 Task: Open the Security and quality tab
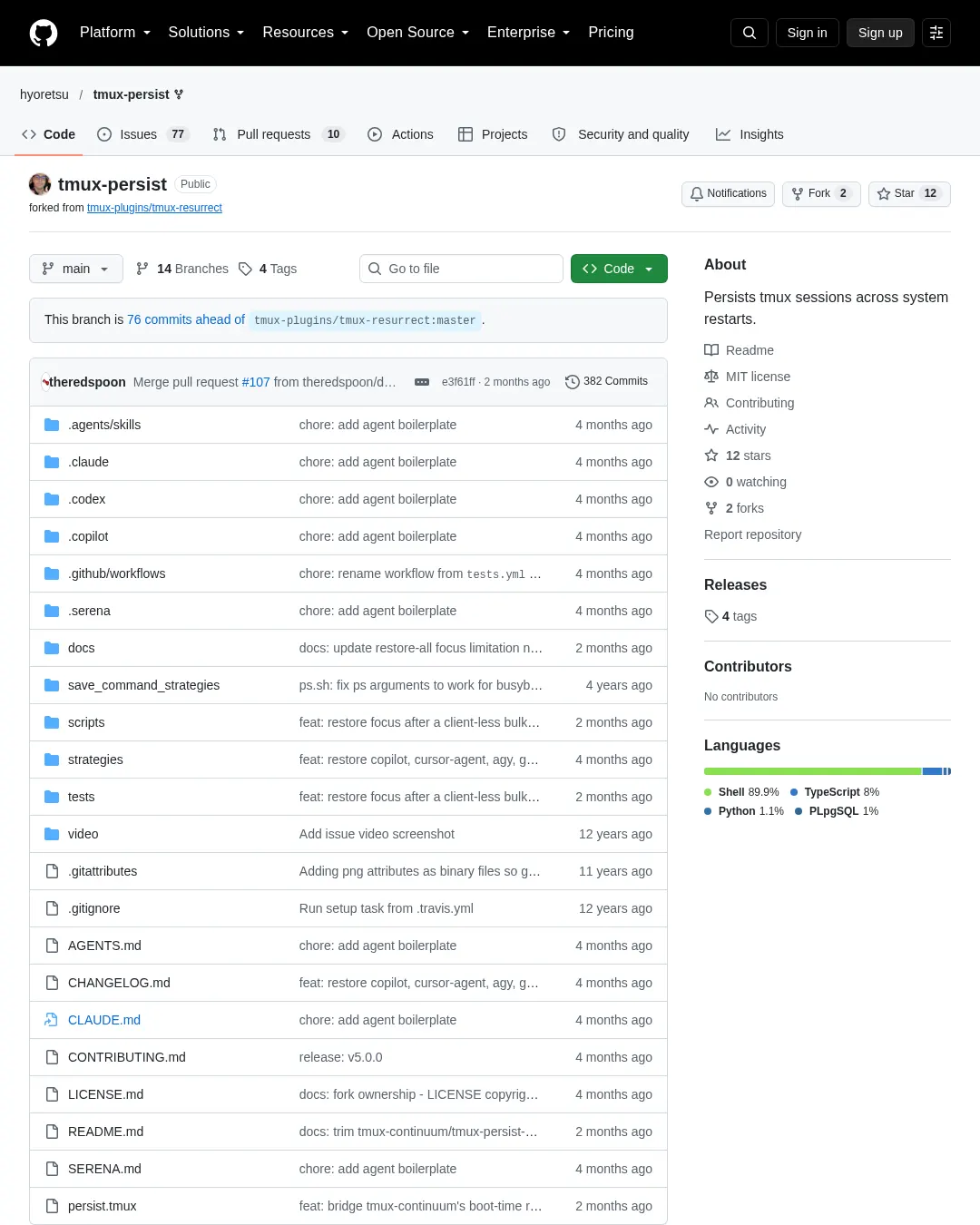pos(621,134)
